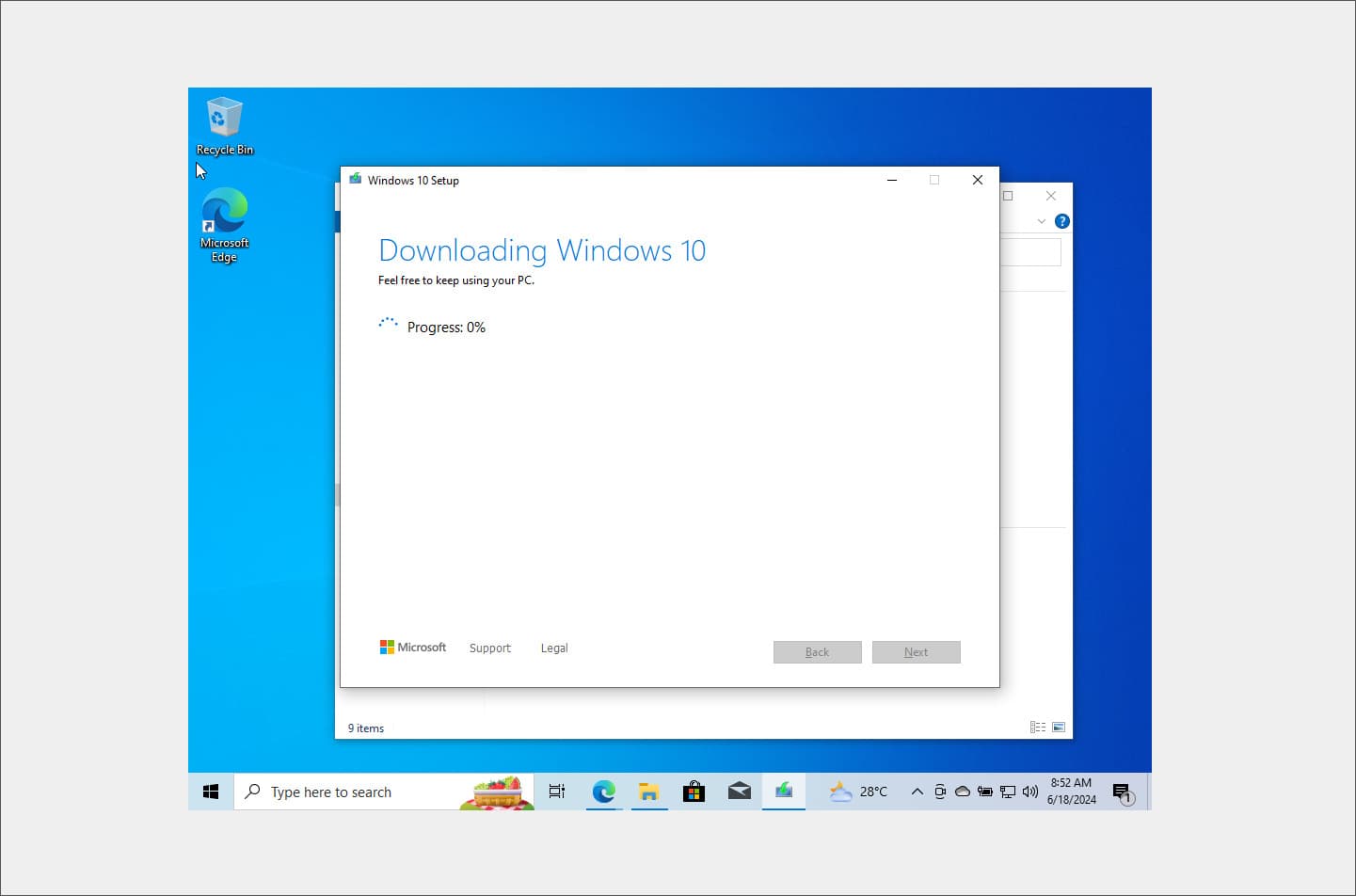The height and width of the screenshot is (896, 1356).
Task: Open Task View from the taskbar
Action: point(557,792)
